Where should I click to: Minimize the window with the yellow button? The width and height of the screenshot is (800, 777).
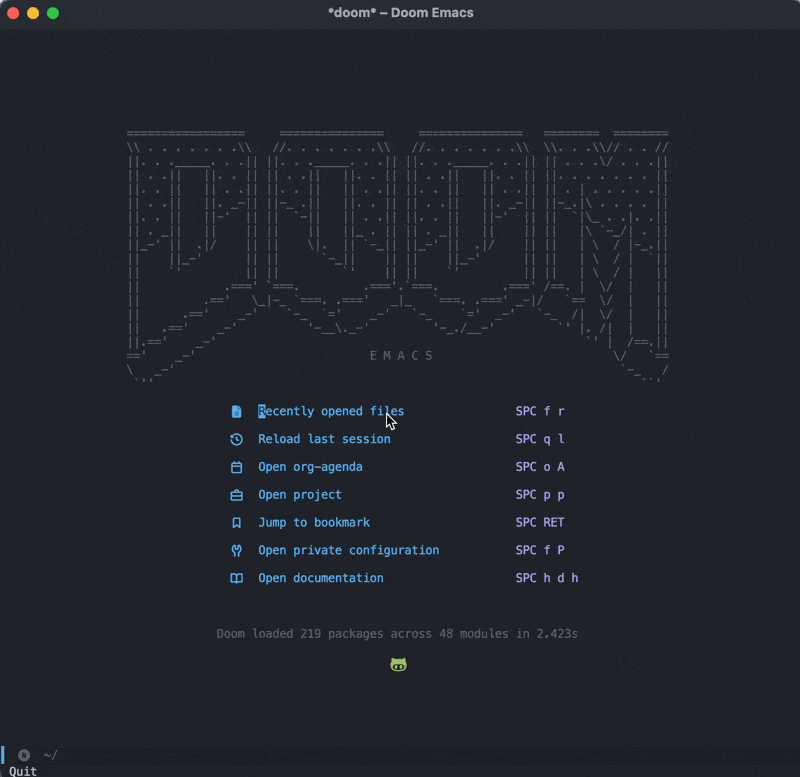click(x=33, y=13)
